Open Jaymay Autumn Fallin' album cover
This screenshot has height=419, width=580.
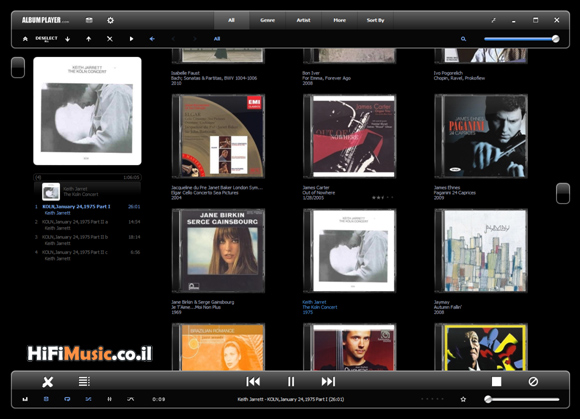pyautogui.click(x=481, y=251)
